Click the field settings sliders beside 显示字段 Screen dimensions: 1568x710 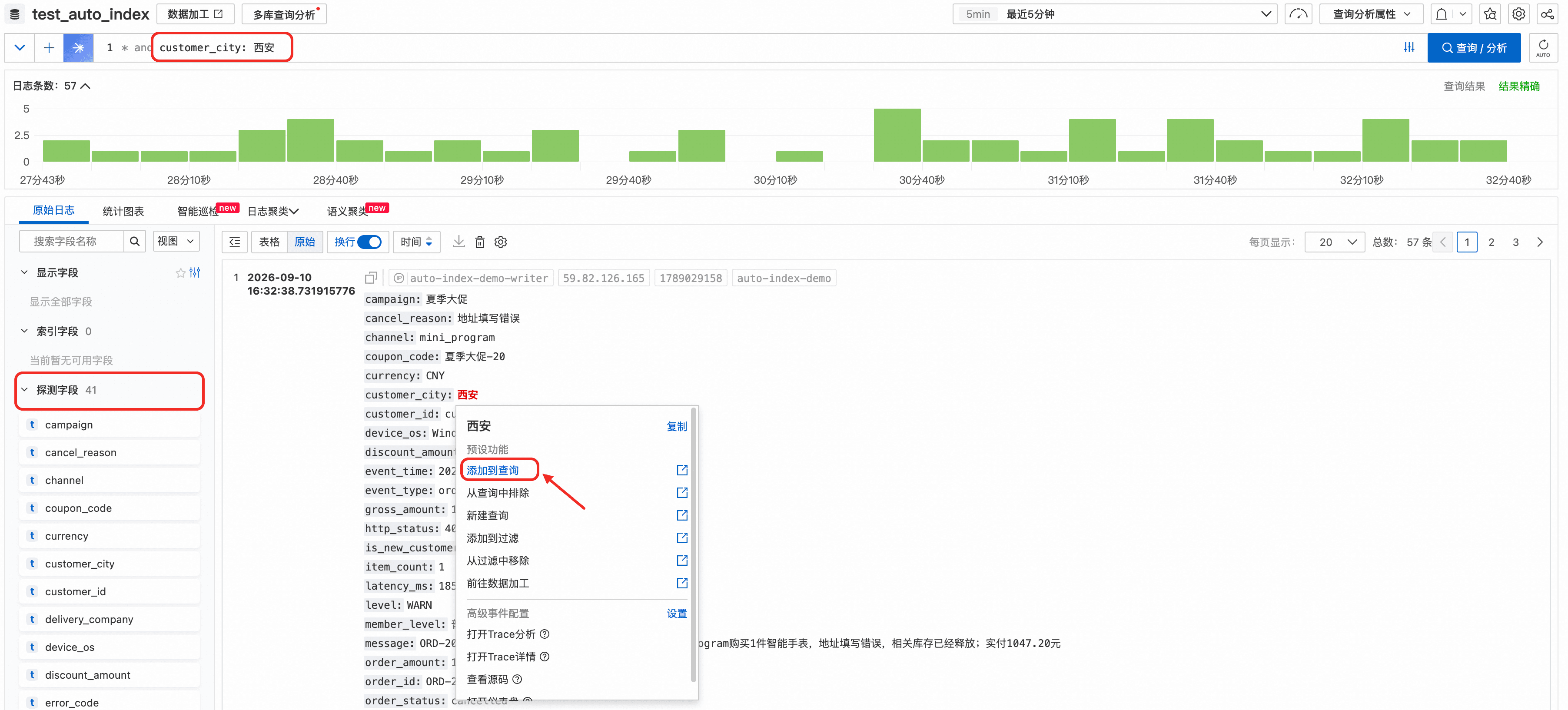click(195, 272)
